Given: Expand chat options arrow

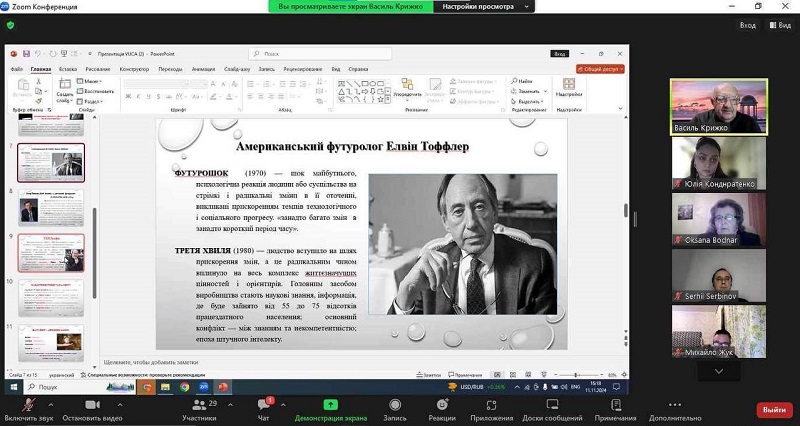Looking at the screenshot, I should [283, 405].
